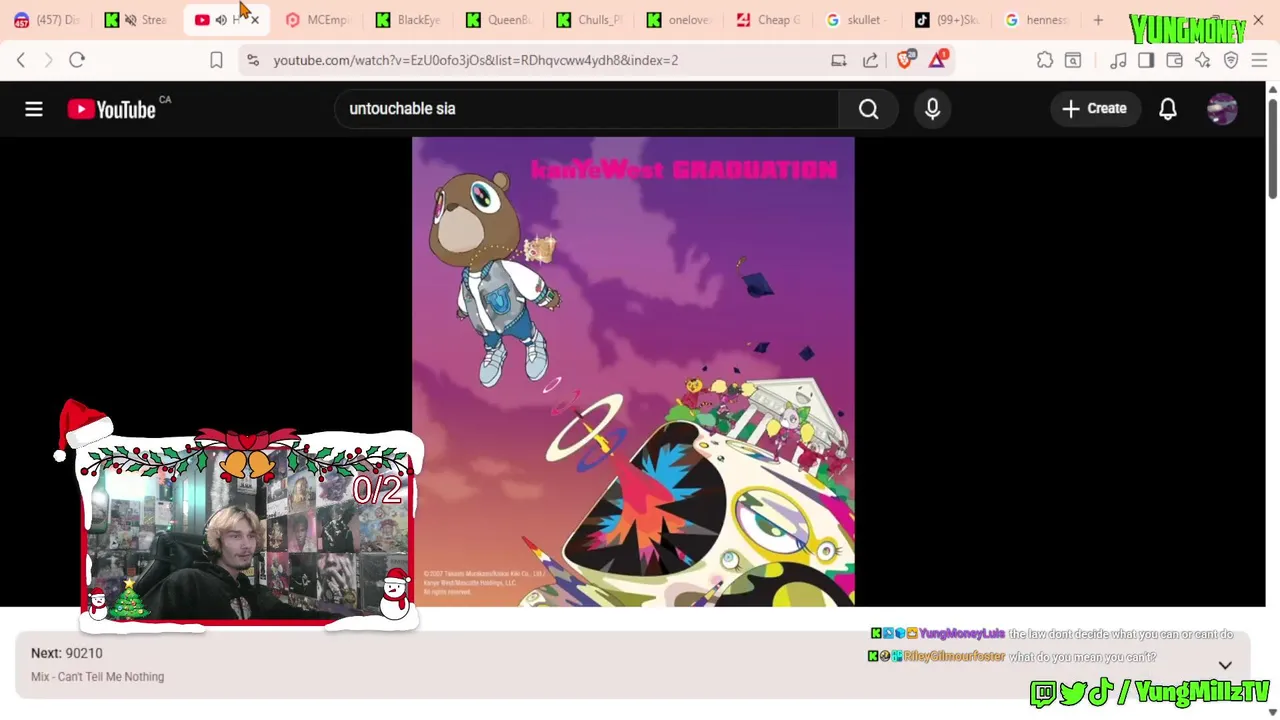Open the YouTube guide hamburger menu

click(34, 109)
